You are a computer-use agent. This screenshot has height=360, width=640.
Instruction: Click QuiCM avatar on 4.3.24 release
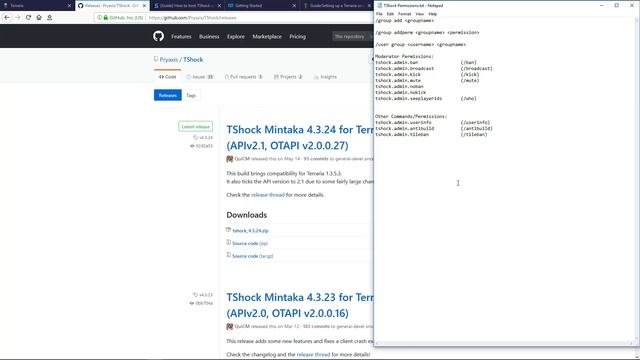(x=229, y=159)
